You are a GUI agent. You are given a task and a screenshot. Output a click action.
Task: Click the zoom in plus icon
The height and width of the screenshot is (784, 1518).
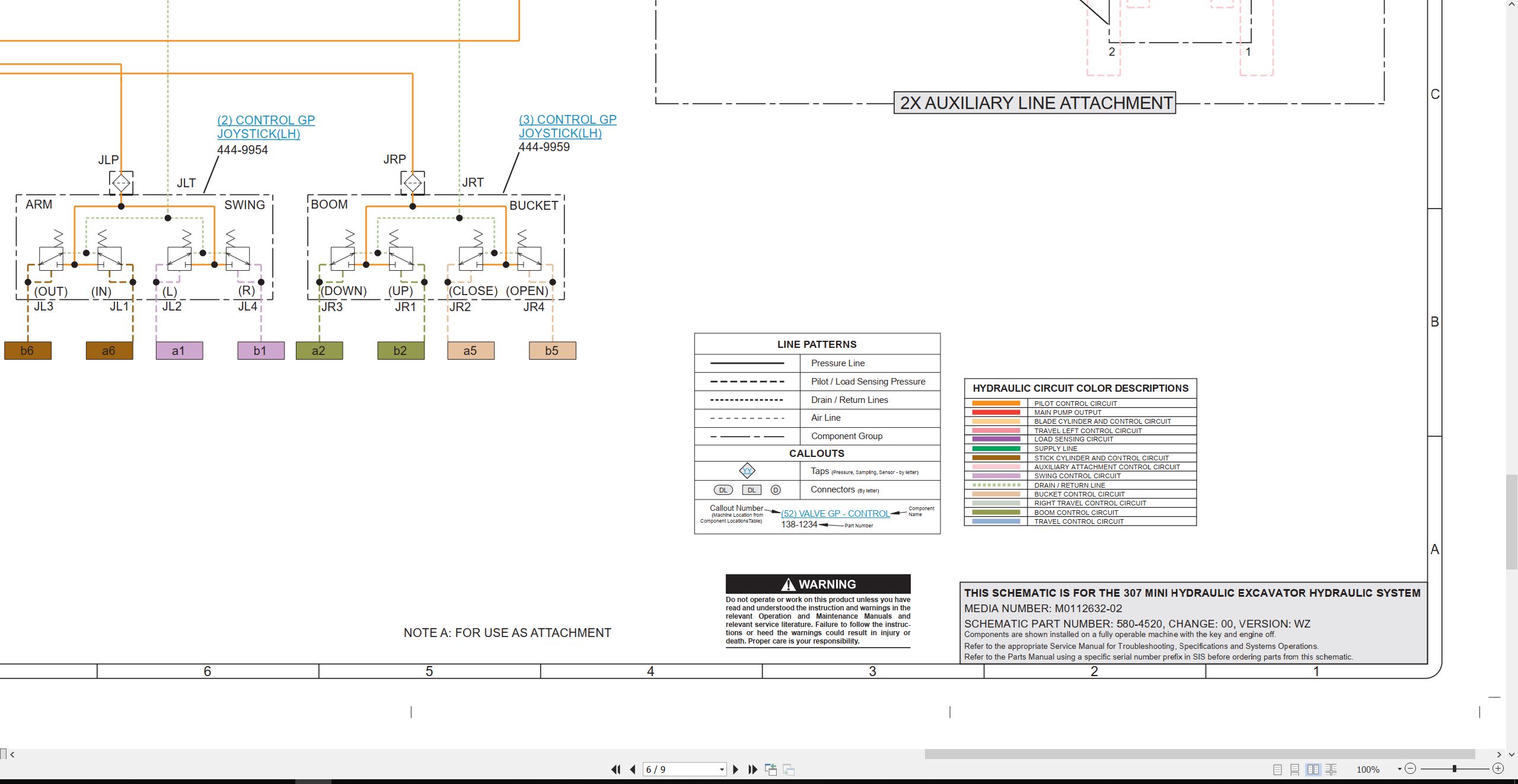point(1498,769)
